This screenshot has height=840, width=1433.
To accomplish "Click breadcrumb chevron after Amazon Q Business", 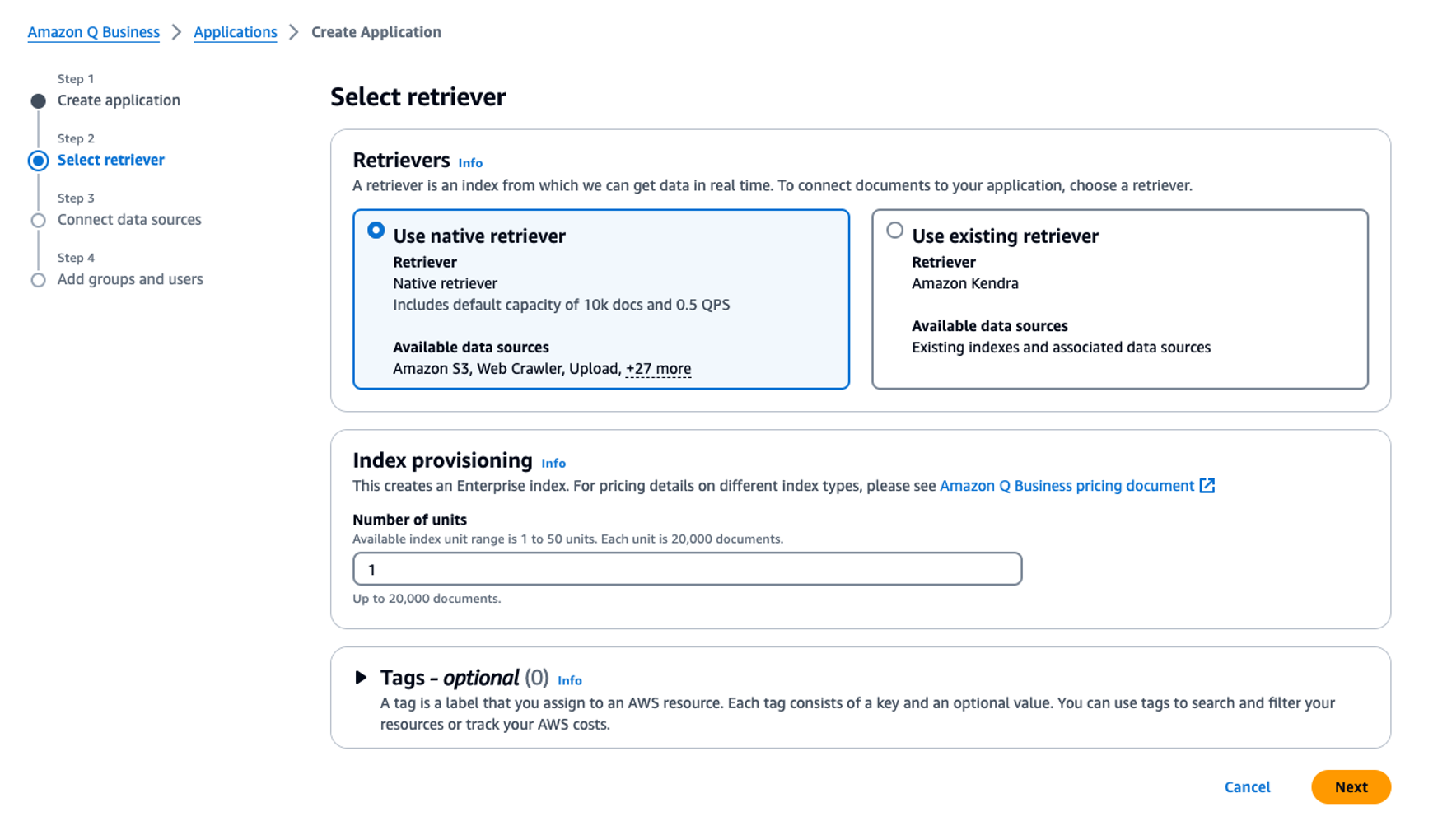I will (176, 32).
